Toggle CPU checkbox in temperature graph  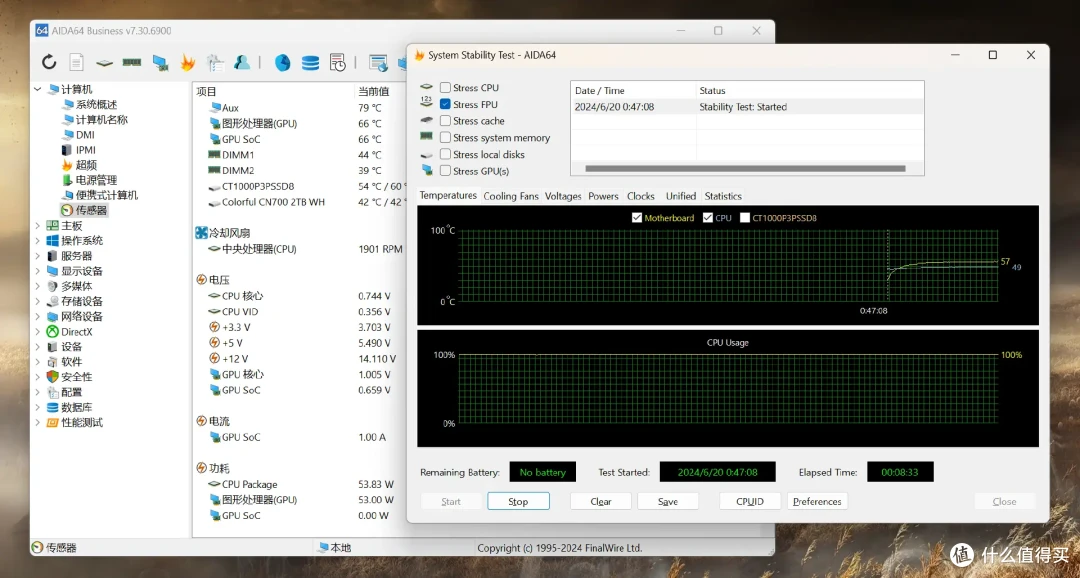(707, 218)
